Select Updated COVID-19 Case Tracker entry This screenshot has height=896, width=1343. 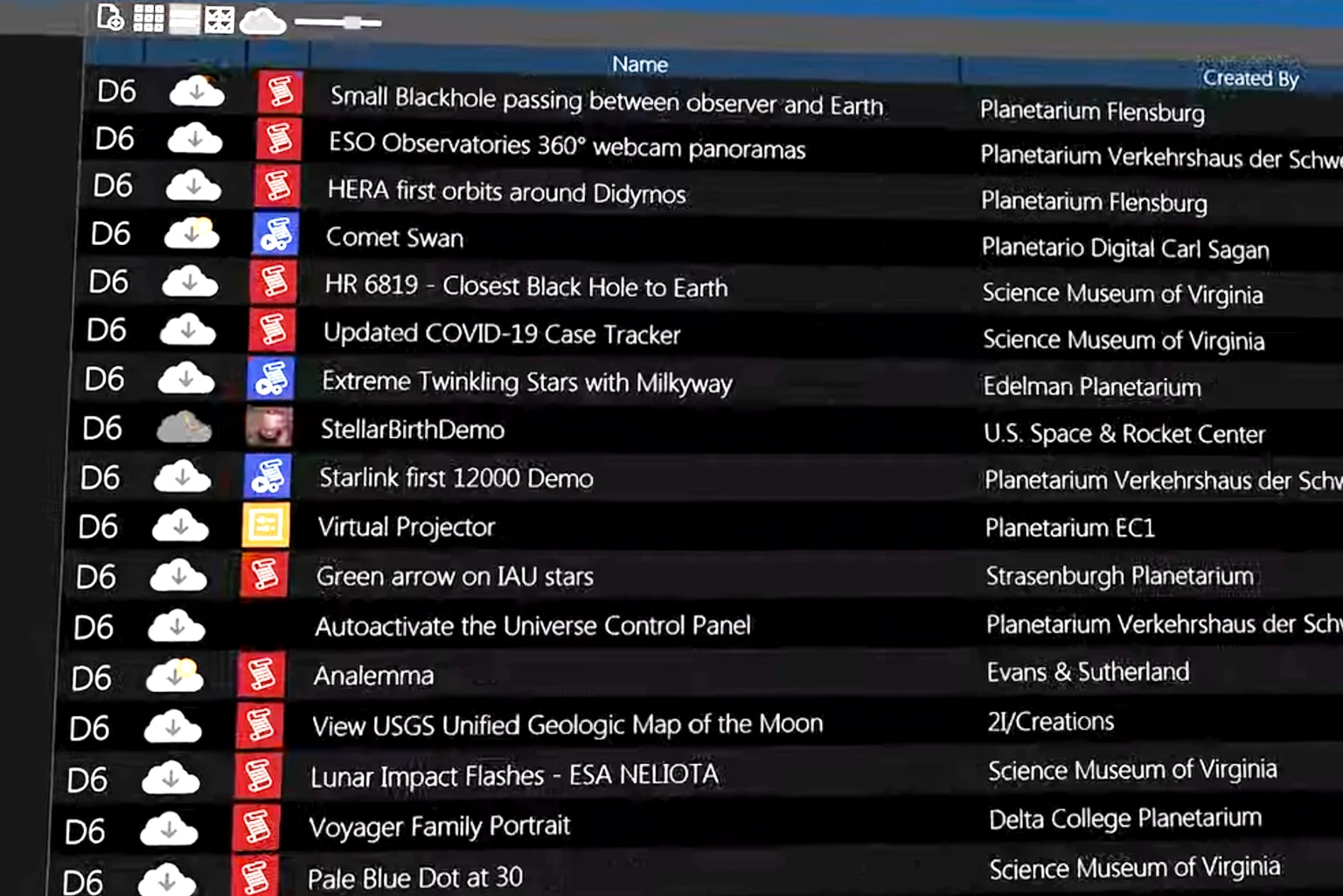click(x=502, y=334)
